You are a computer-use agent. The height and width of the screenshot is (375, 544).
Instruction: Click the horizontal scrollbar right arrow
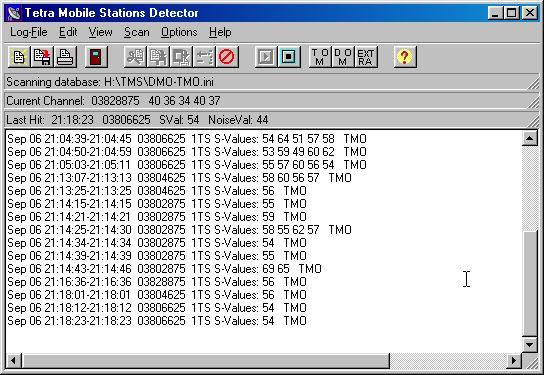click(514, 360)
